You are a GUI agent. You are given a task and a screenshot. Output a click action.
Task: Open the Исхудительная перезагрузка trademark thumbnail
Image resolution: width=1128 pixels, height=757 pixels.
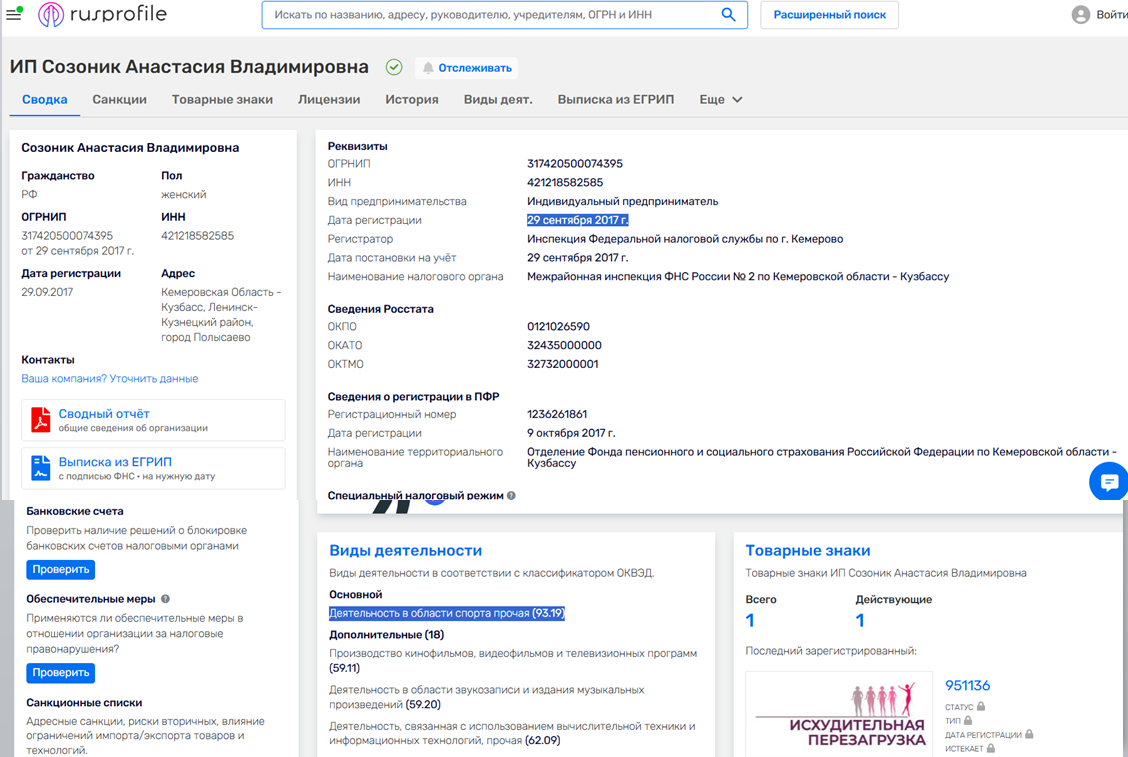coord(838,714)
